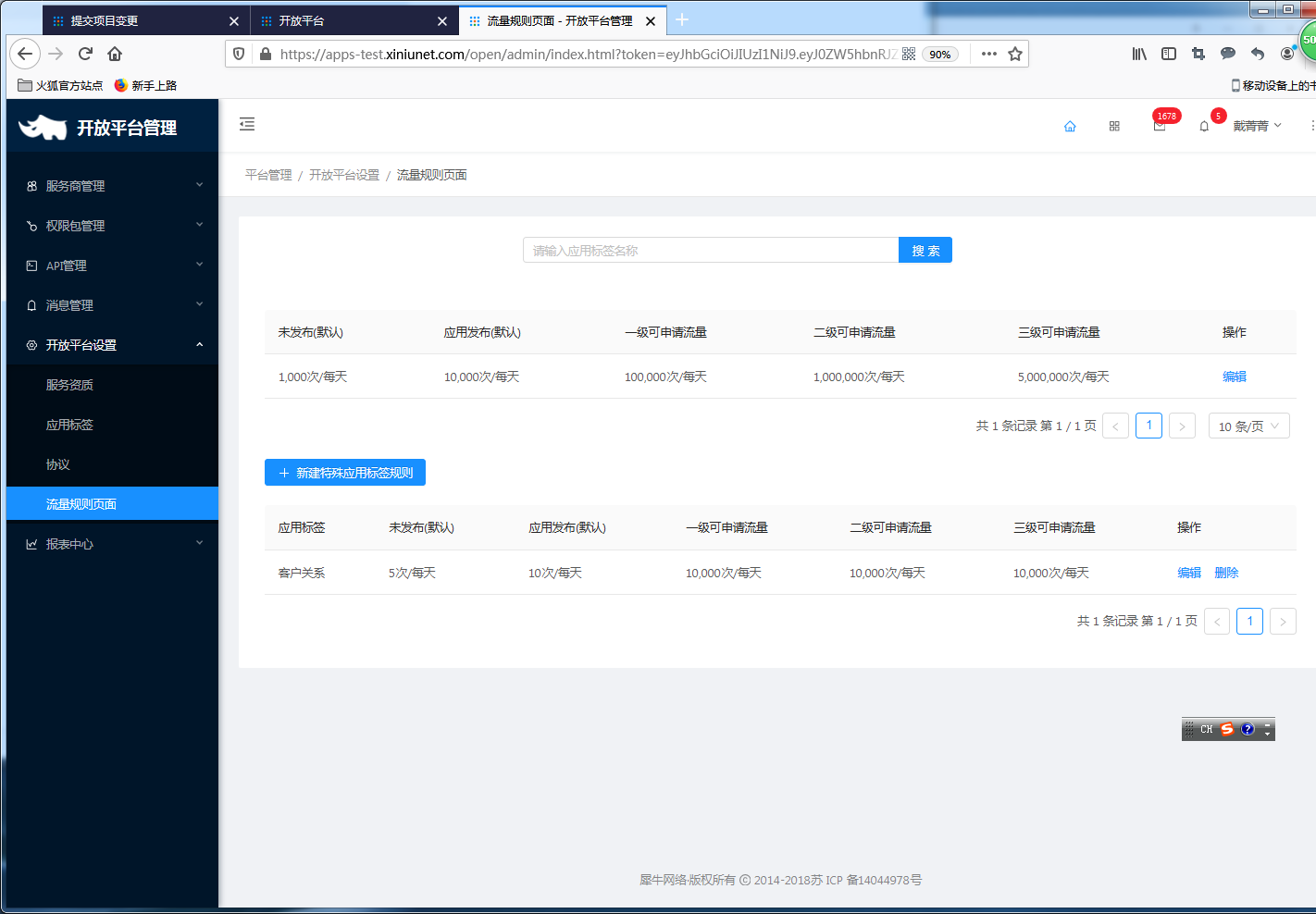Click the QR code icon in address bar
Image resolution: width=1316 pixels, height=914 pixels.
[x=909, y=54]
